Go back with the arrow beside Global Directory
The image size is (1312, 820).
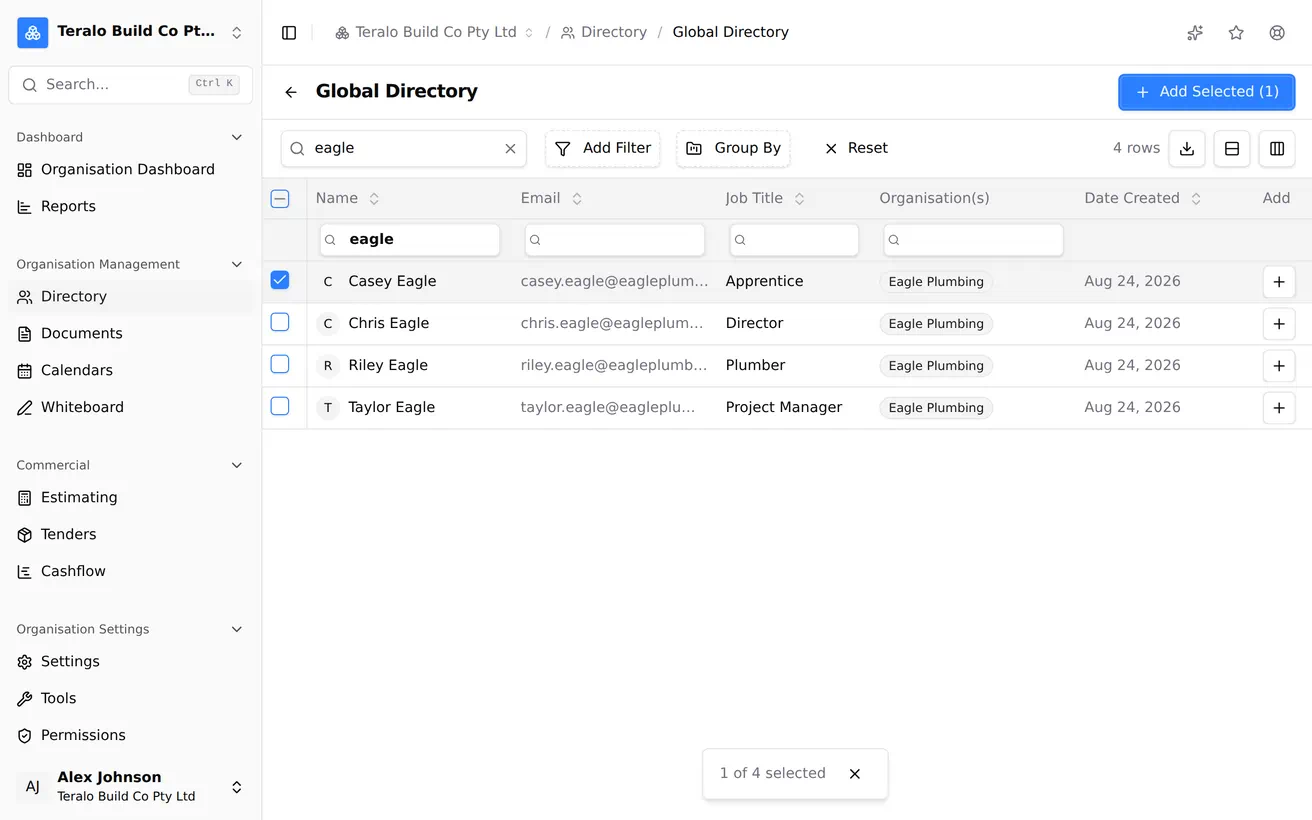(291, 92)
